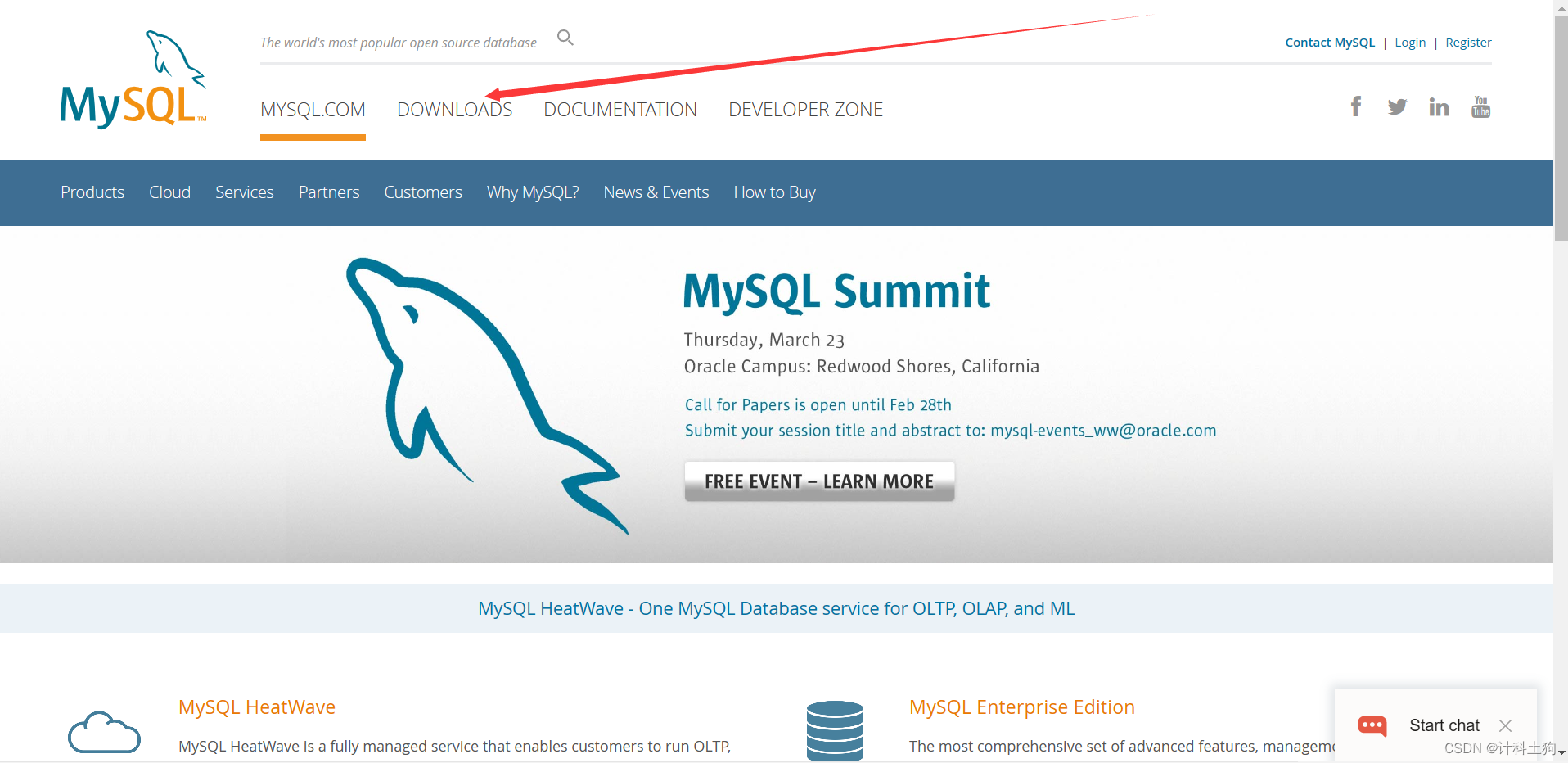Open the How to Buy menu item
Image resolution: width=1568 pixels, height=763 pixels.
[775, 192]
